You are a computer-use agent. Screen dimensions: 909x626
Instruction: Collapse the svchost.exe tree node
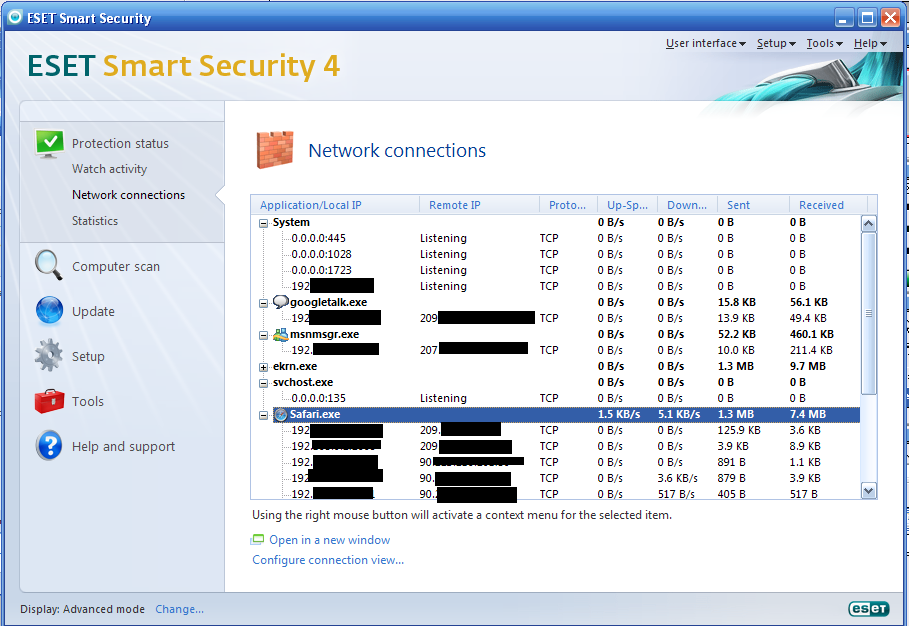pyautogui.click(x=264, y=383)
